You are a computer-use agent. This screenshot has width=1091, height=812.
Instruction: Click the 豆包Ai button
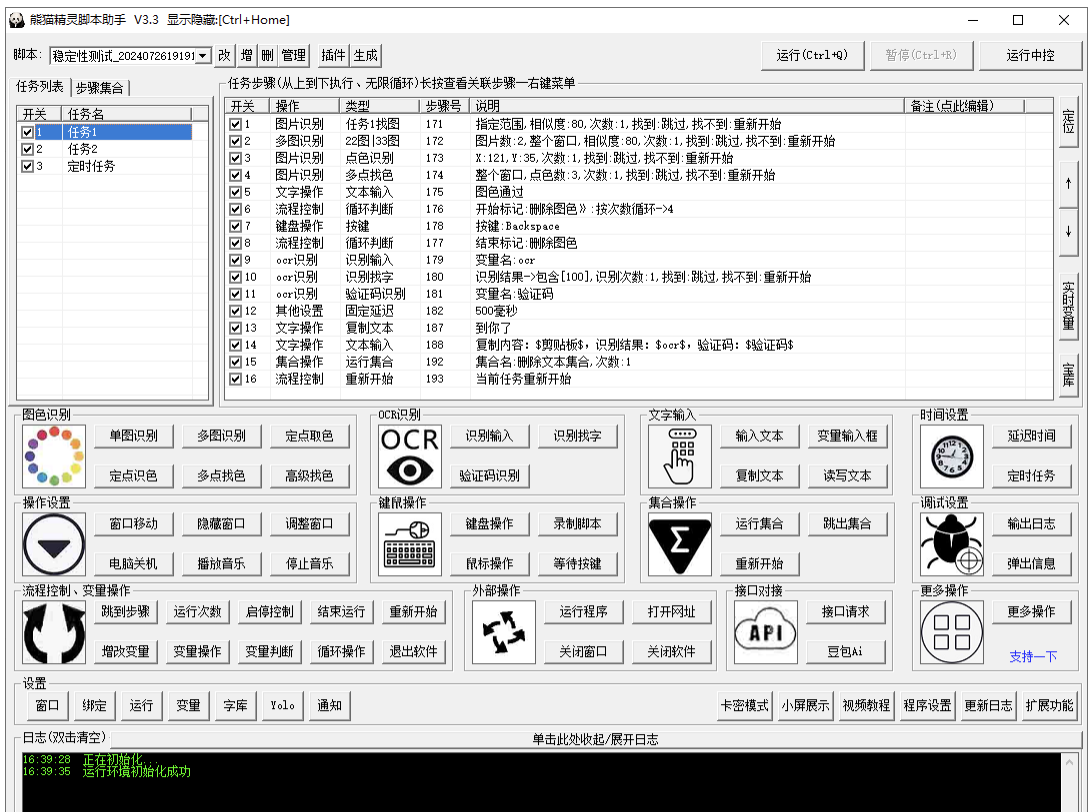846,653
